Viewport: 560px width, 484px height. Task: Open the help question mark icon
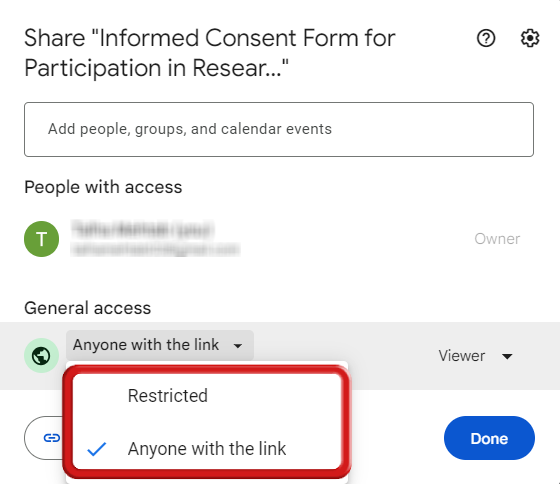coord(486,38)
